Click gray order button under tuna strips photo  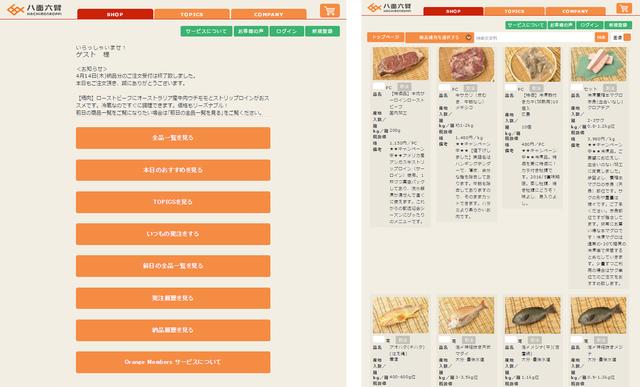[610, 88]
